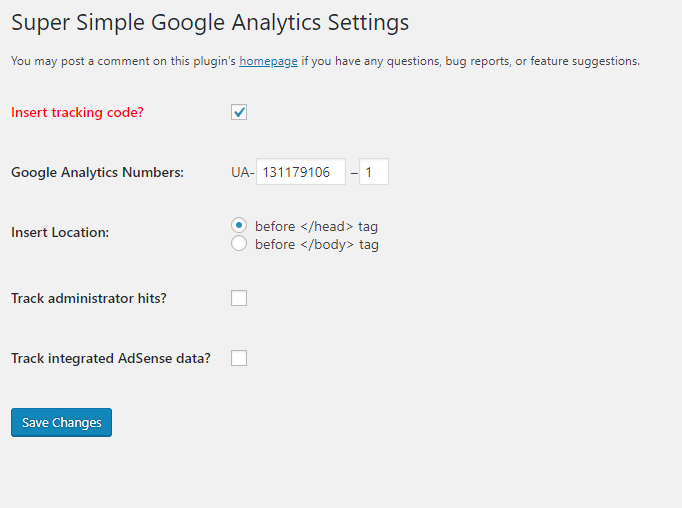
Task: Open the plugin's homepage link
Action: (x=268, y=61)
